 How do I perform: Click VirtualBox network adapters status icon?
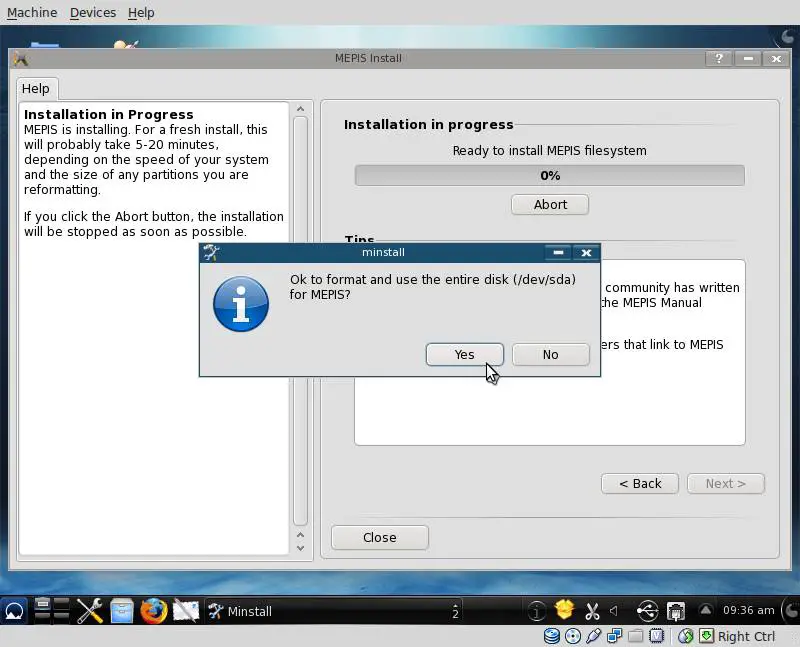614,636
